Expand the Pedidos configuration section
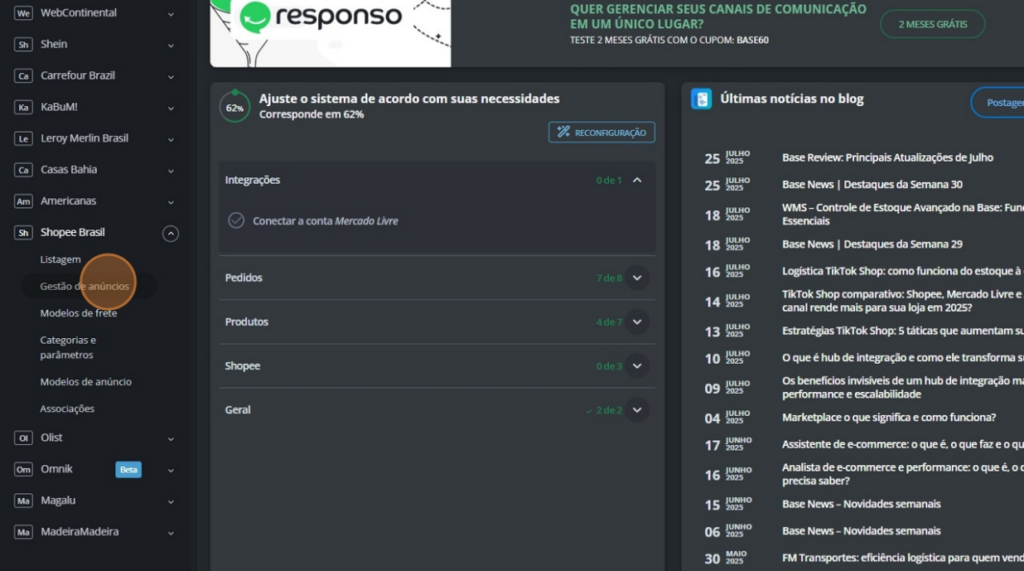 click(637, 278)
